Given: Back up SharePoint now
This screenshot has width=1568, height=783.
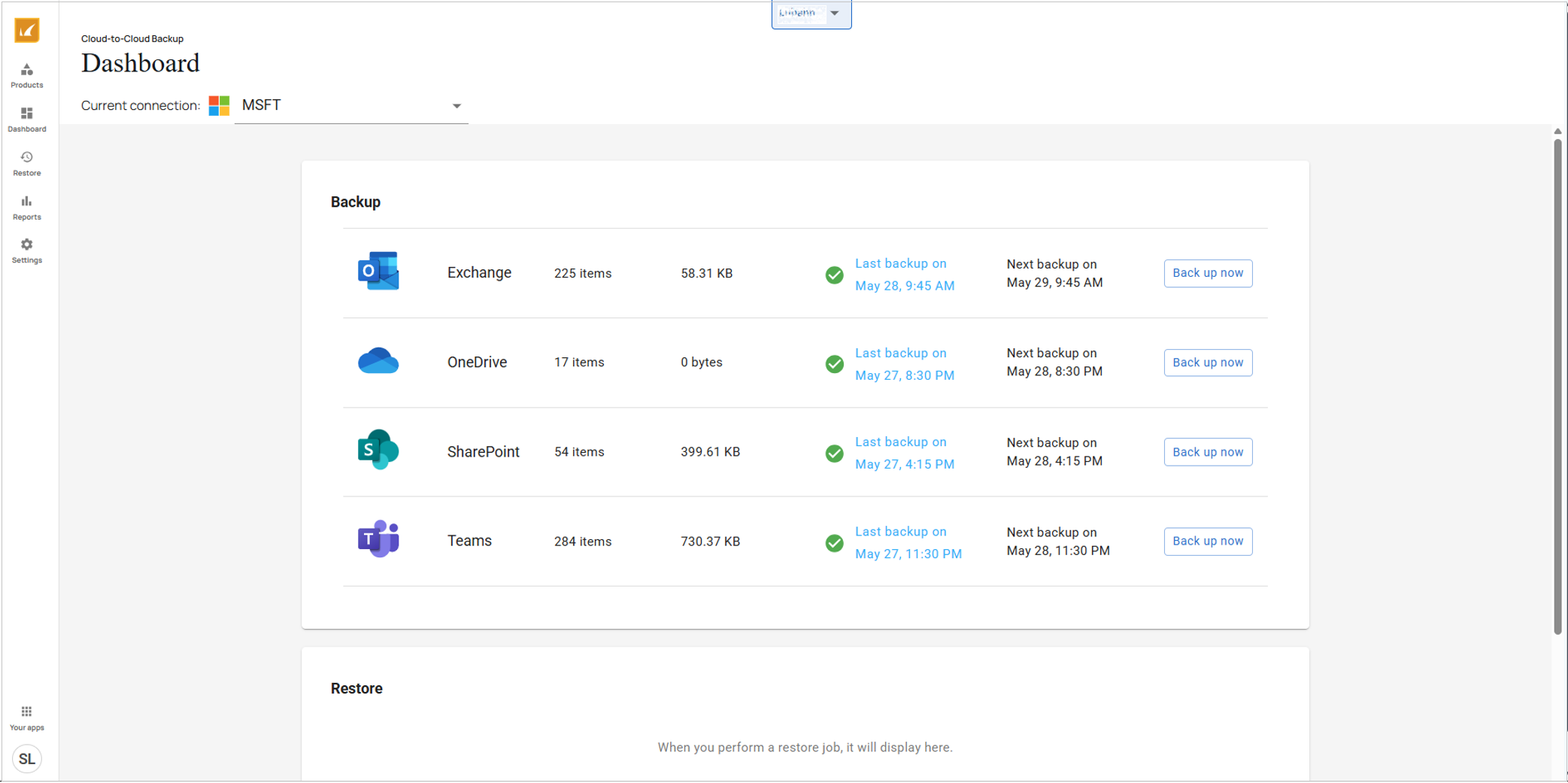Looking at the screenshot, I should [x=1208, y=452].
